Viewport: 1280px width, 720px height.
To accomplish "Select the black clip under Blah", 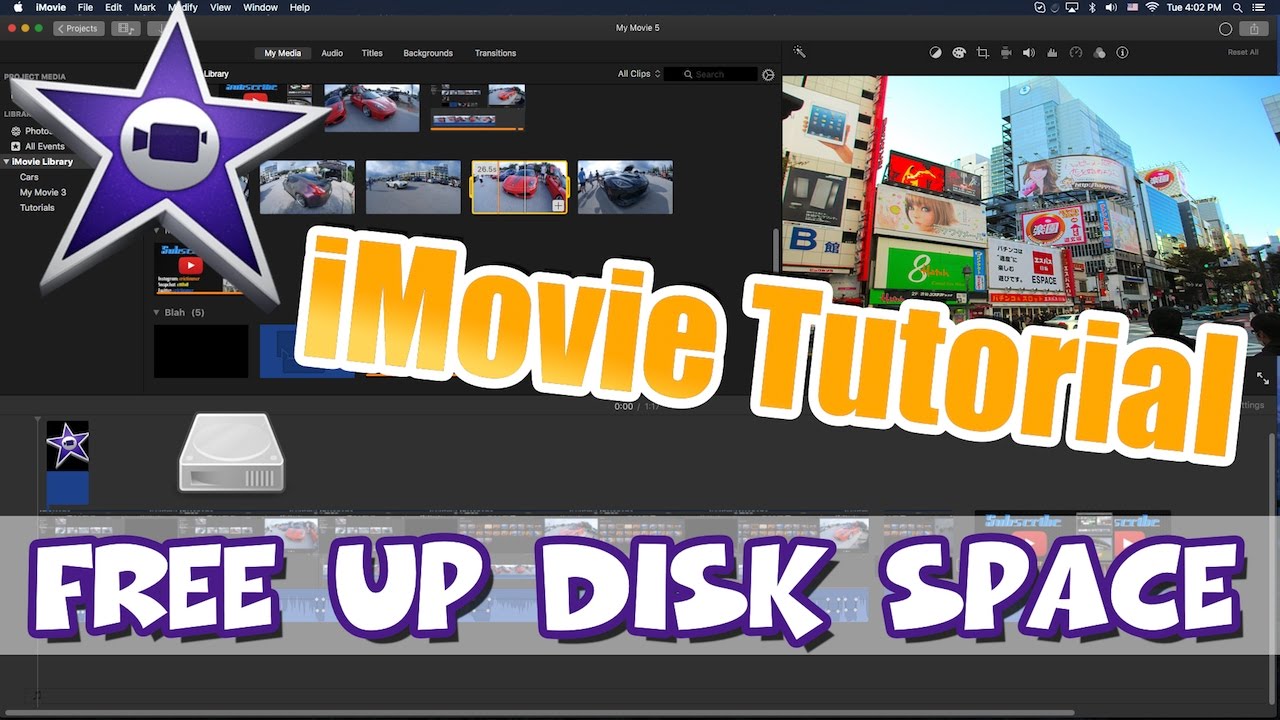I will point(201,351).
